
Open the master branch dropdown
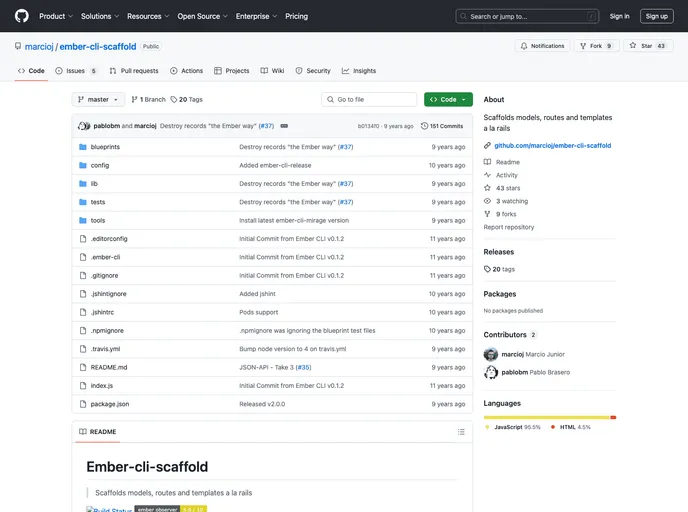coord(98,100)
